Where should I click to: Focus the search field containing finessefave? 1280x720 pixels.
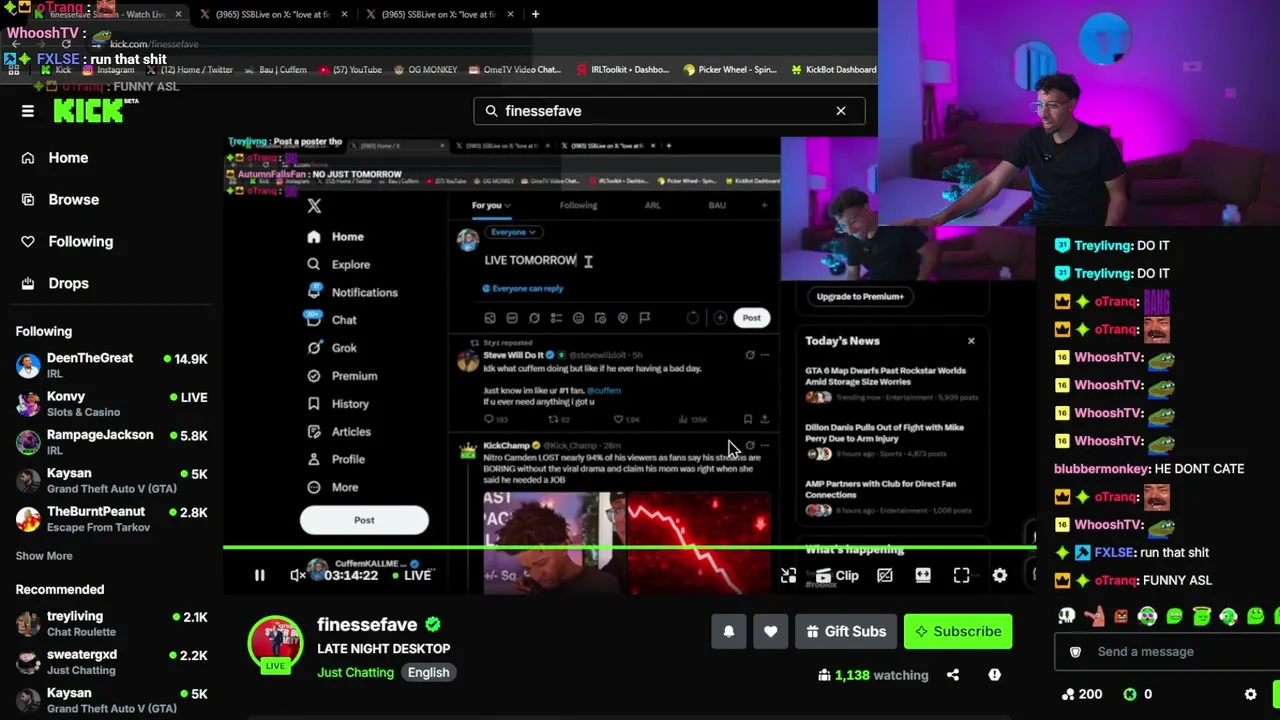click(669, 111)
